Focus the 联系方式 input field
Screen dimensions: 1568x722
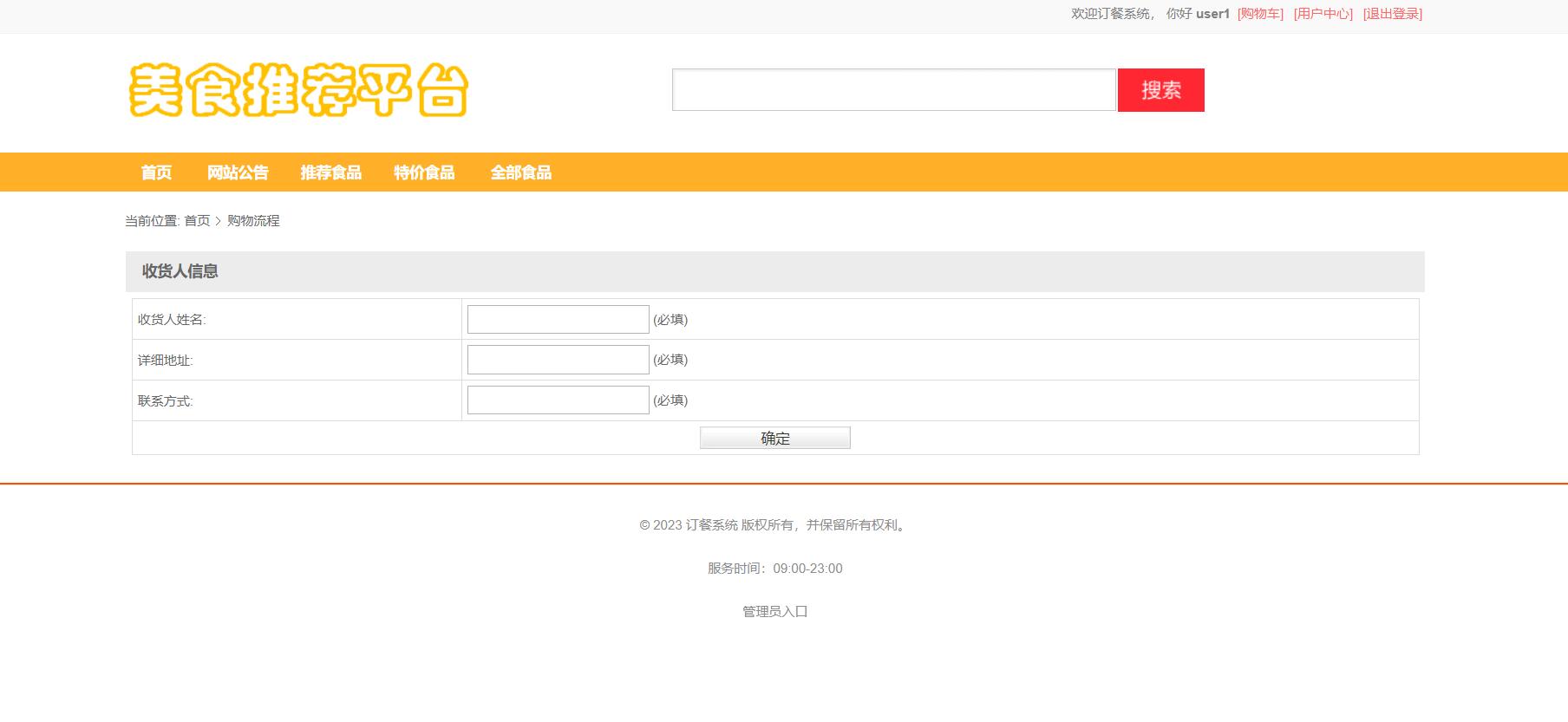(x=558, y=400)
